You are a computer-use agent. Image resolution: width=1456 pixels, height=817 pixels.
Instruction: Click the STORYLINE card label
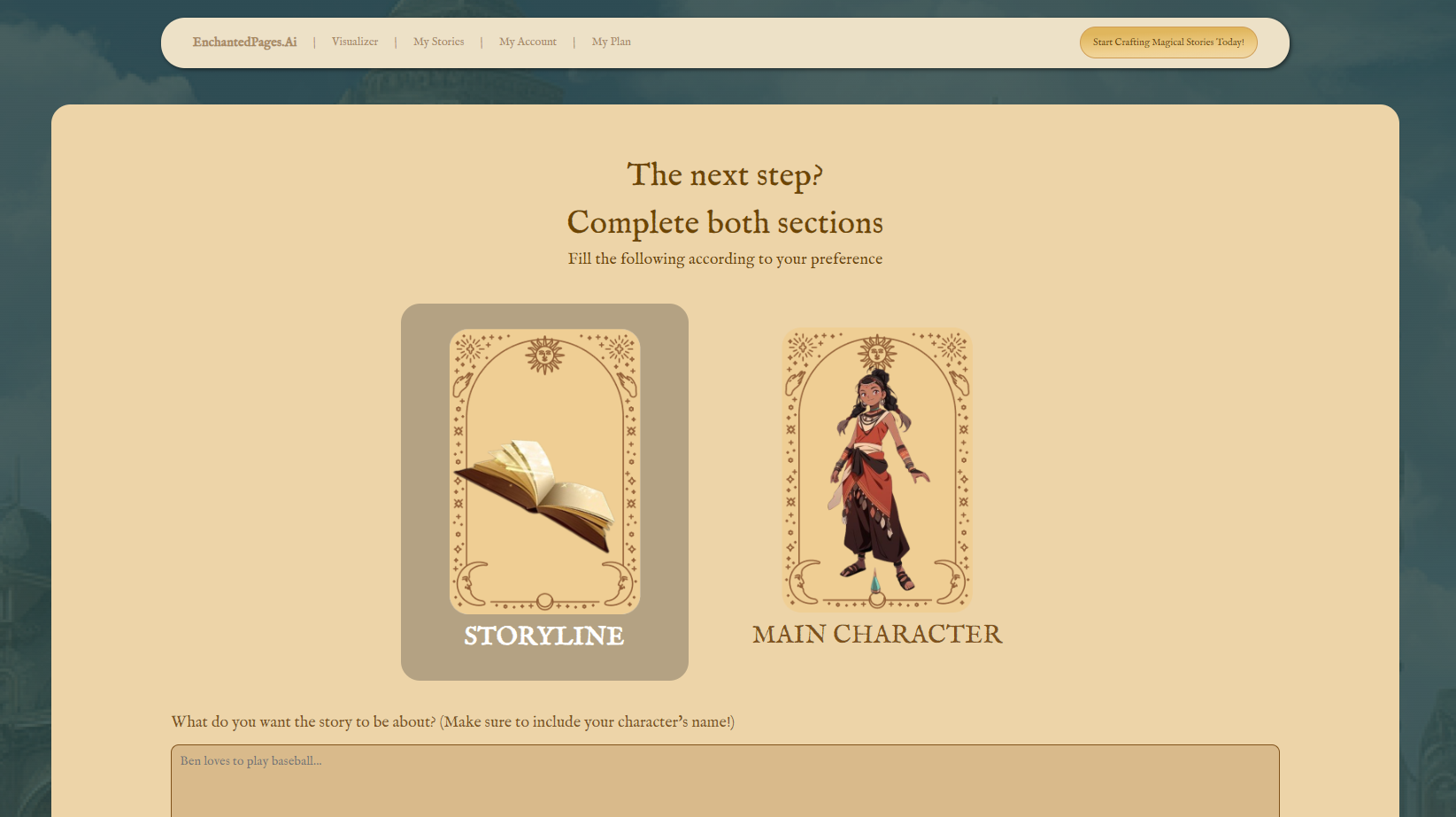[x=544, y=636]
